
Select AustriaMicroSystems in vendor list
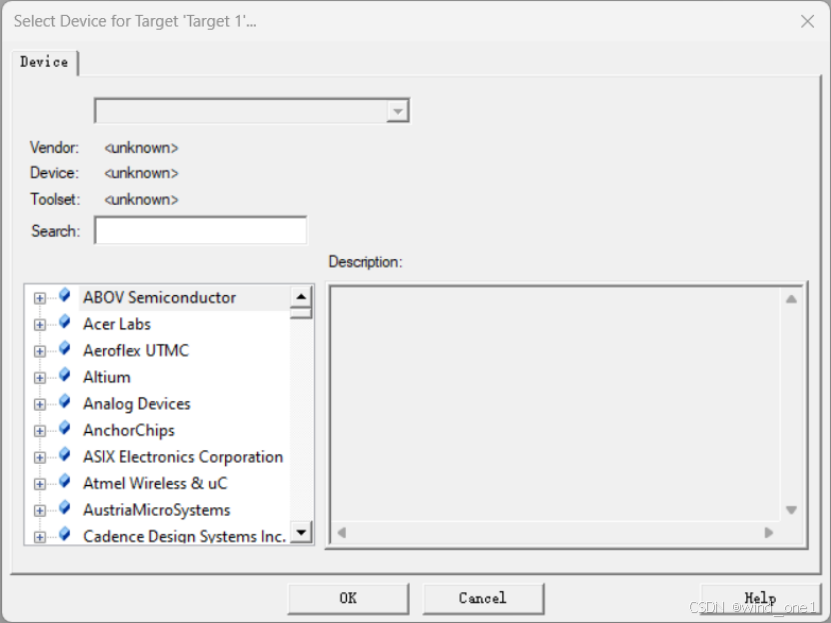pyautogui.click(x=157, y=510)
